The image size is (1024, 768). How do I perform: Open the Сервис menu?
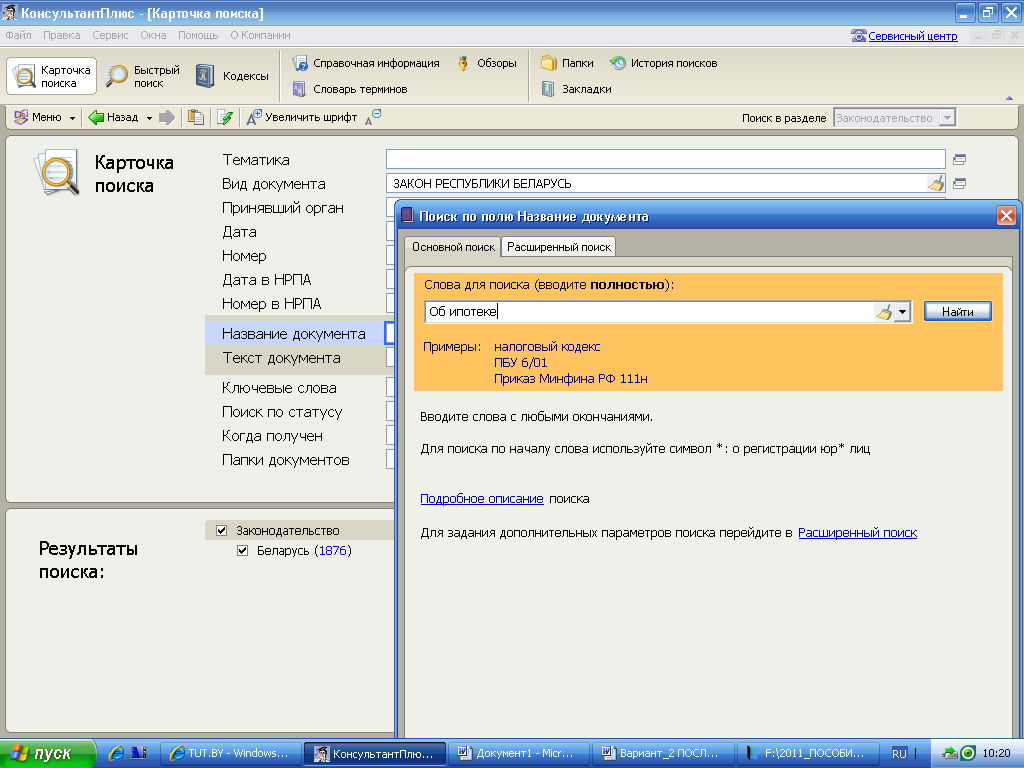tap(110, 35)
